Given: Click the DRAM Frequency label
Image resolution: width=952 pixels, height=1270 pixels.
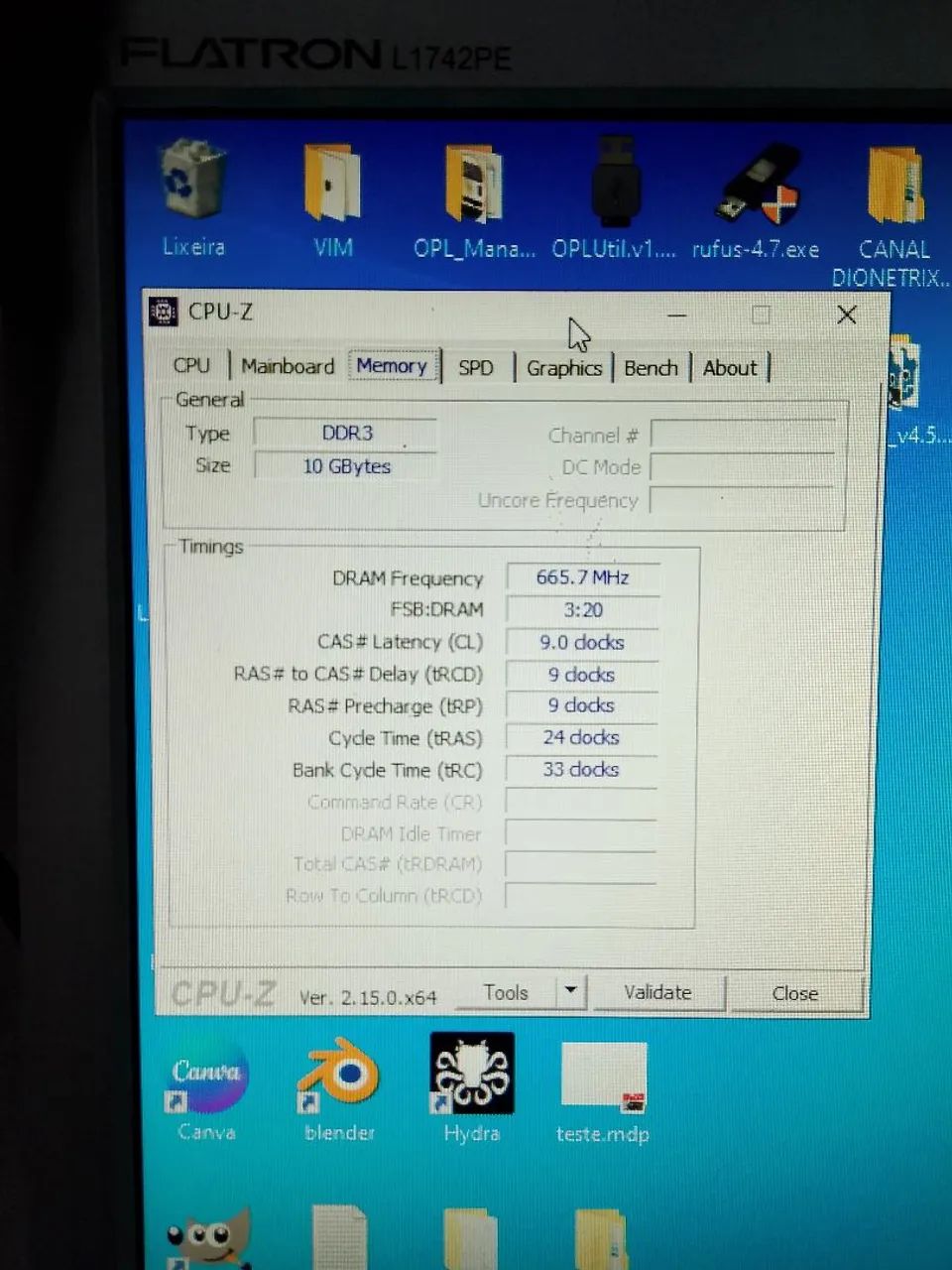Looking at the screenshot, I should (x=408, y=578).
